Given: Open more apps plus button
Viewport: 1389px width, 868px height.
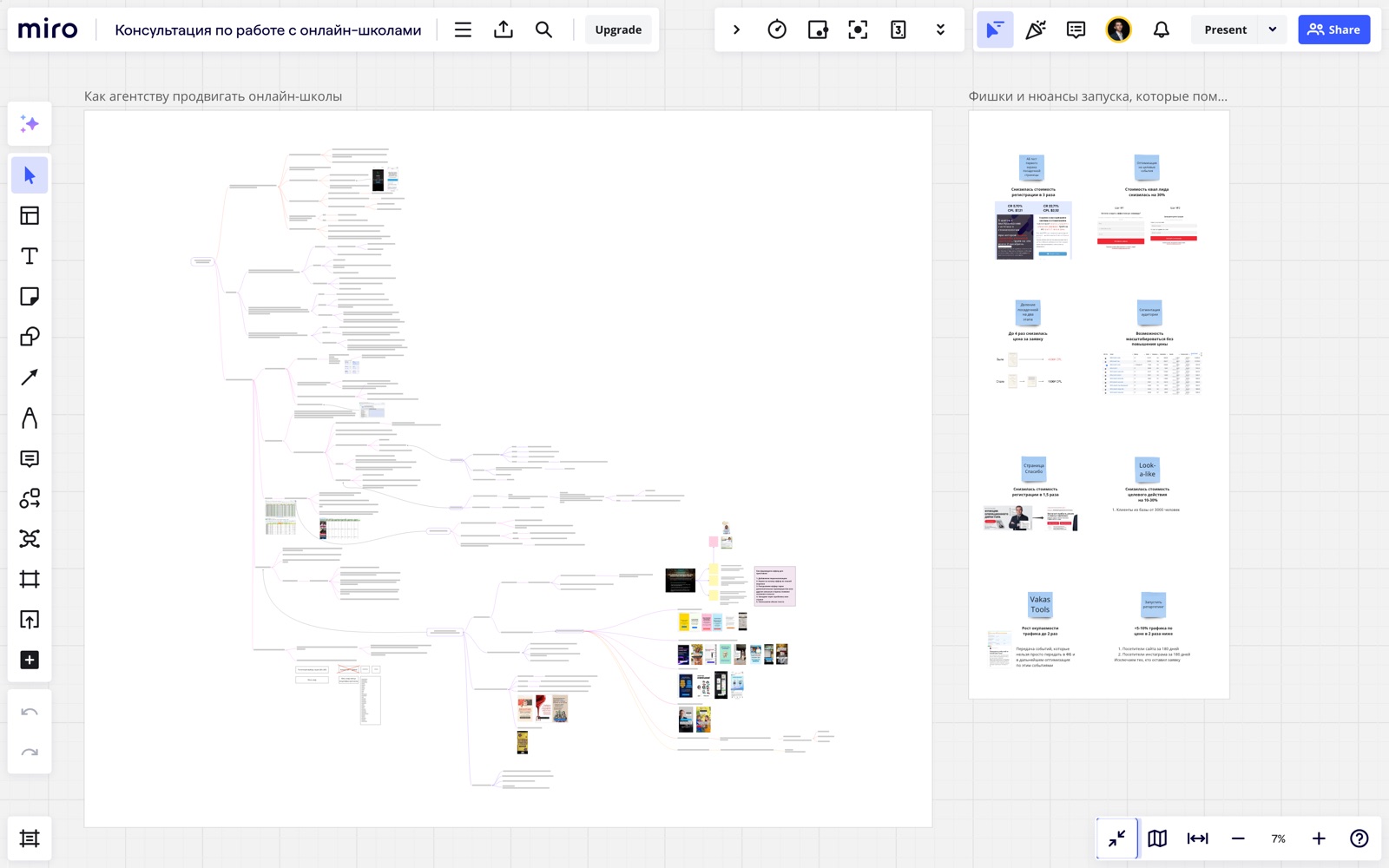Looking at the screenshot, I should pyautogui.click(x=30, y=661).
